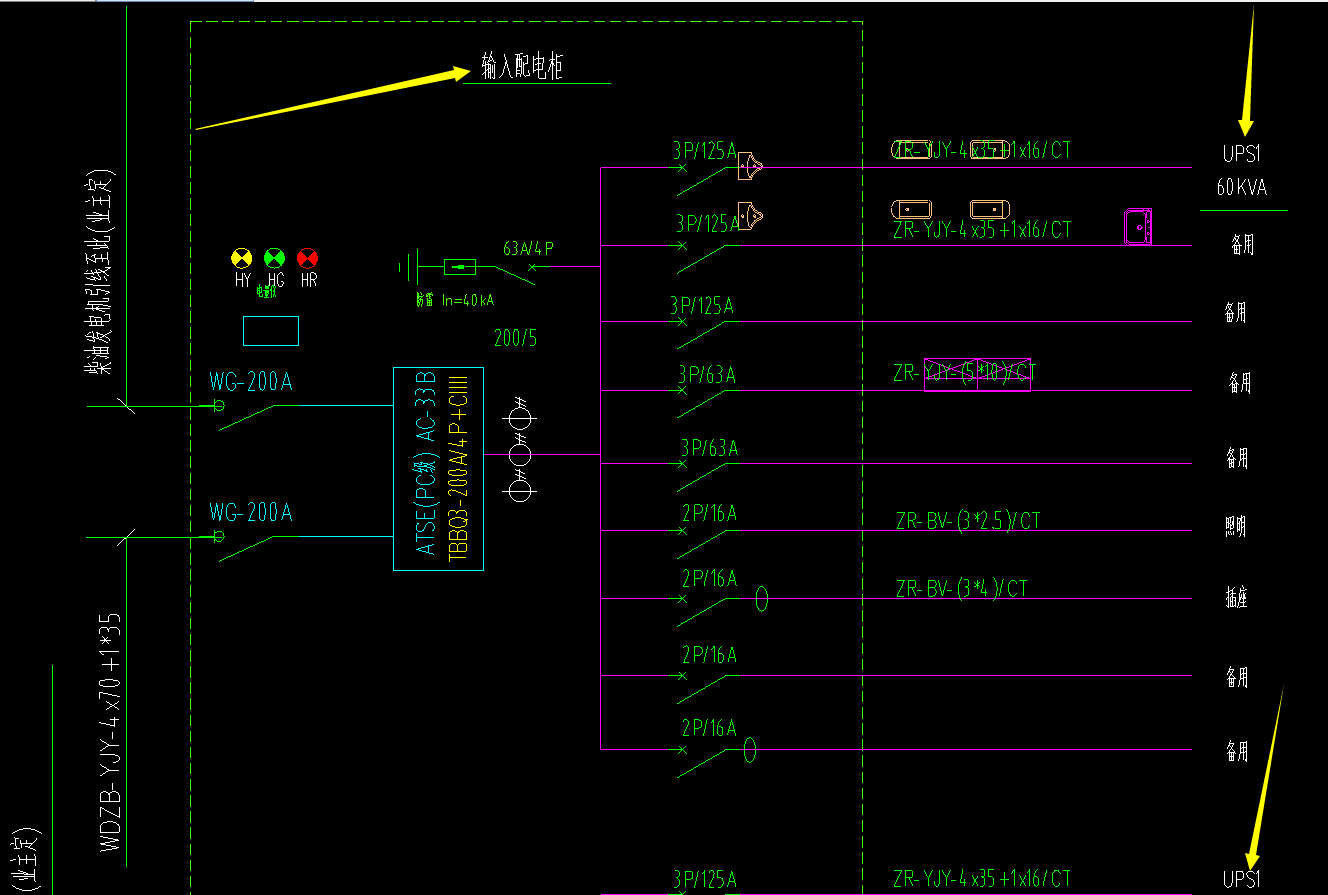Select the yellow TBBQ3-200A/4P+CIIII text
The width and height of the screenshot is (1328, 895).
point(460,468)
